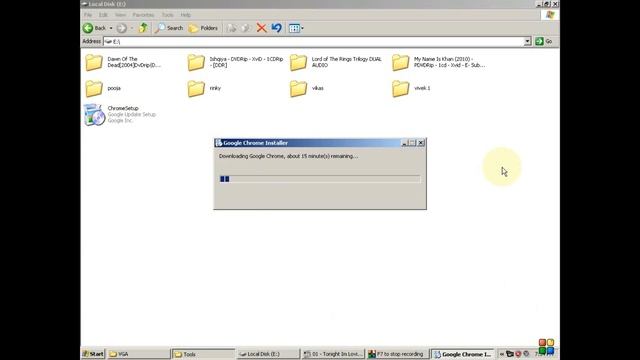
Task: Click 'F7 to stop recording' taskbar item
Action: [398, 354]
